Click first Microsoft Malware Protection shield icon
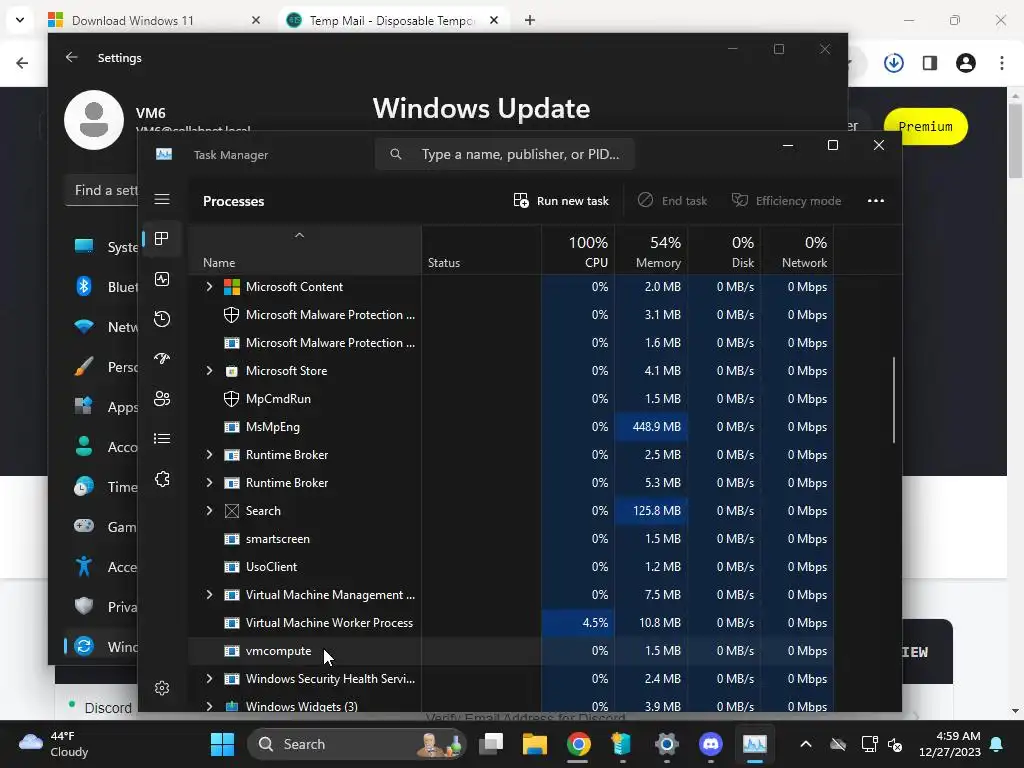The height and width of the screenshot is (768, 1024). click(x=231, y=315)
